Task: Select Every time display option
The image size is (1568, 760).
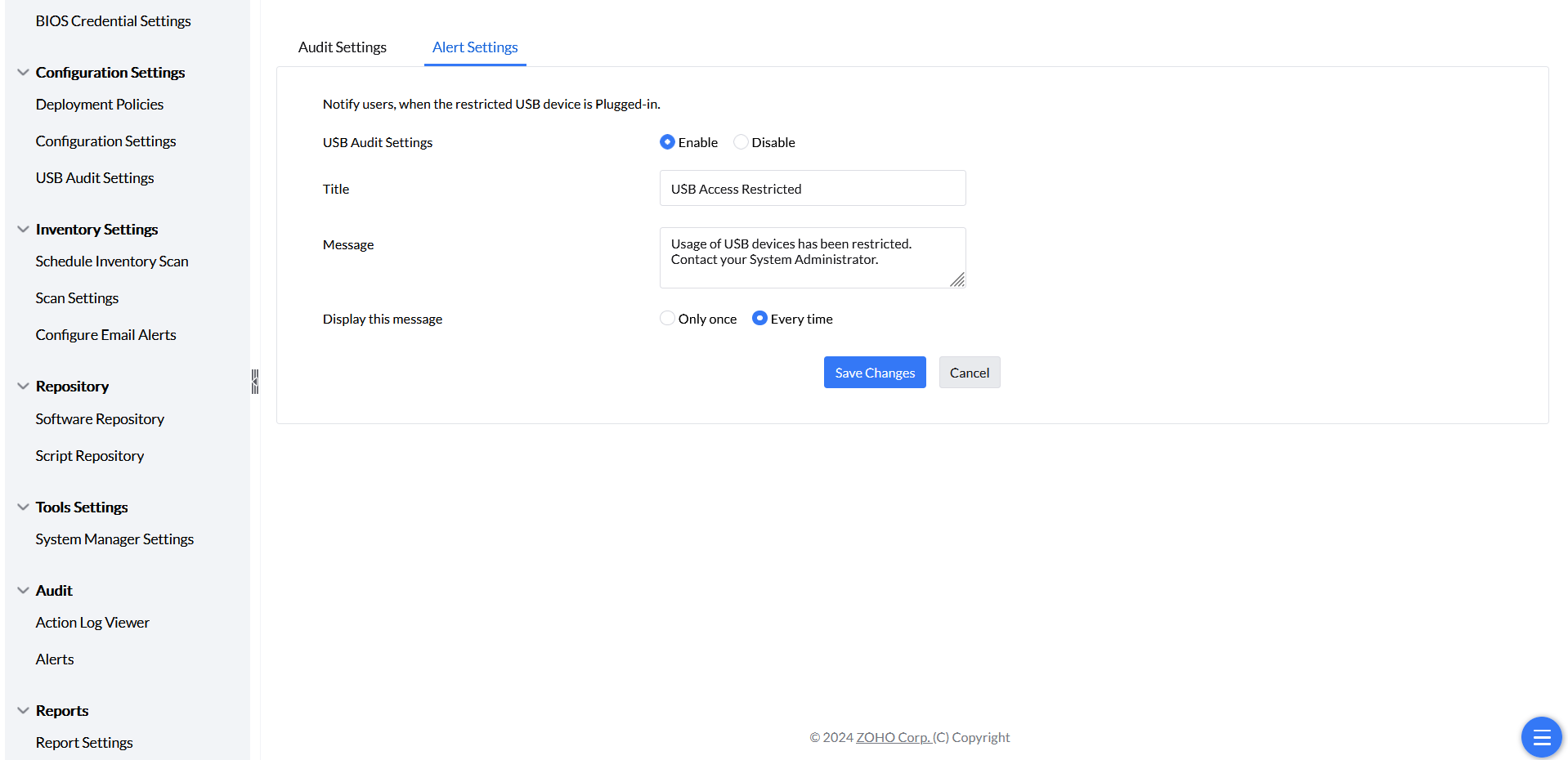Action: pos(759,319)
